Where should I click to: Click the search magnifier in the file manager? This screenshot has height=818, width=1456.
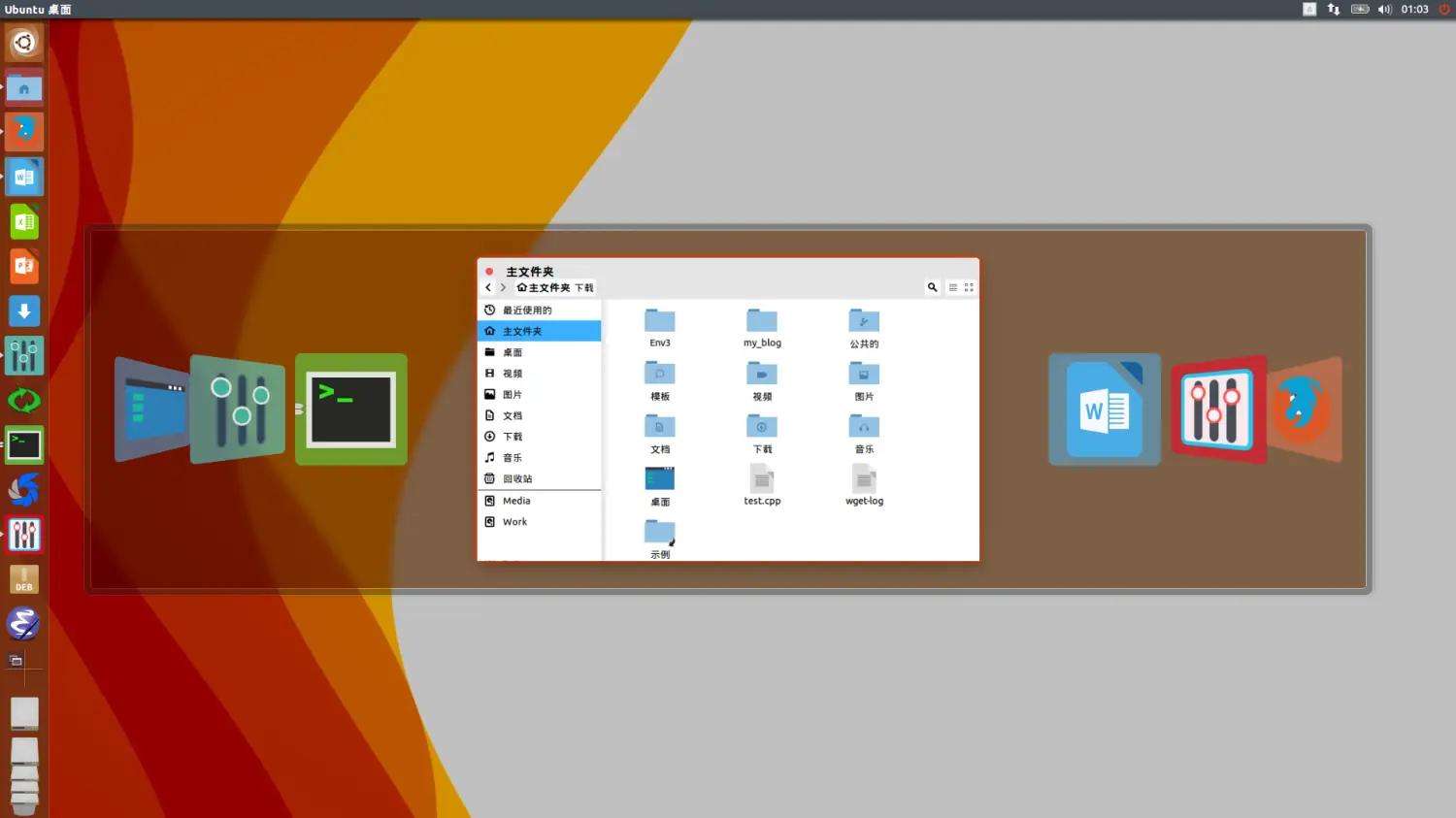tap(932, 287)
